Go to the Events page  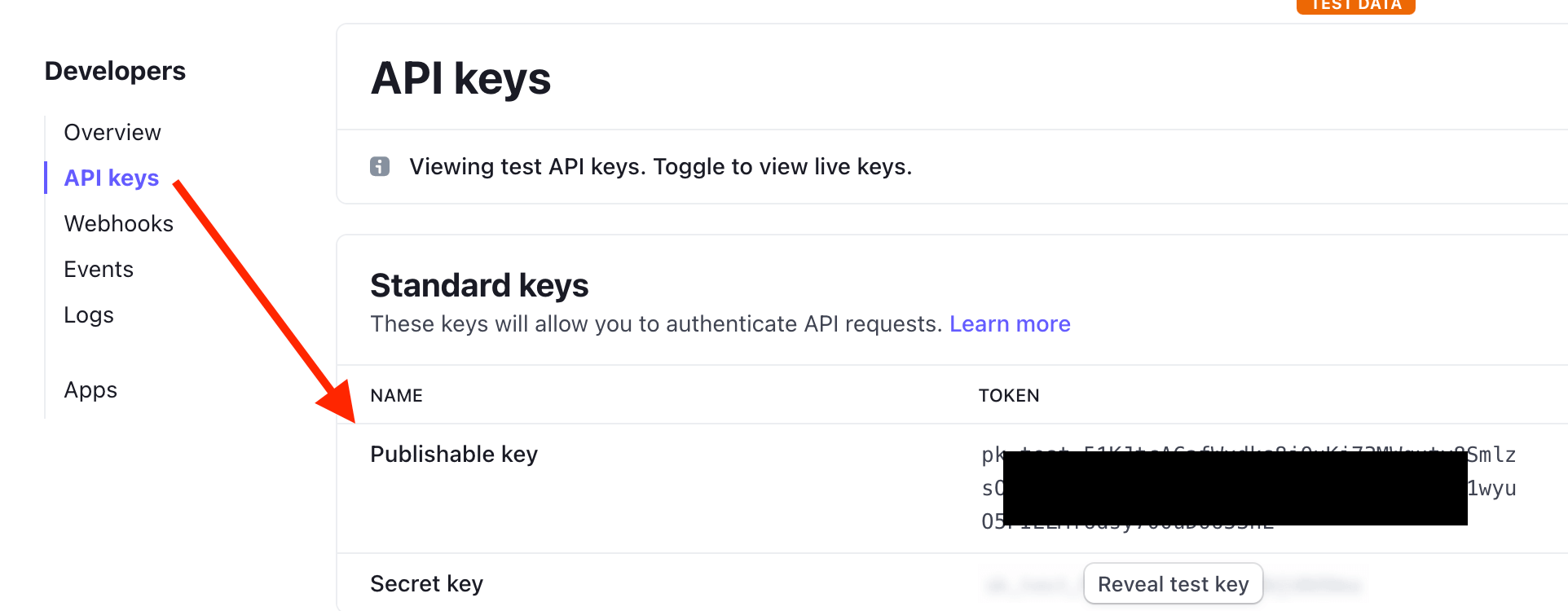[x=99, y=270]
